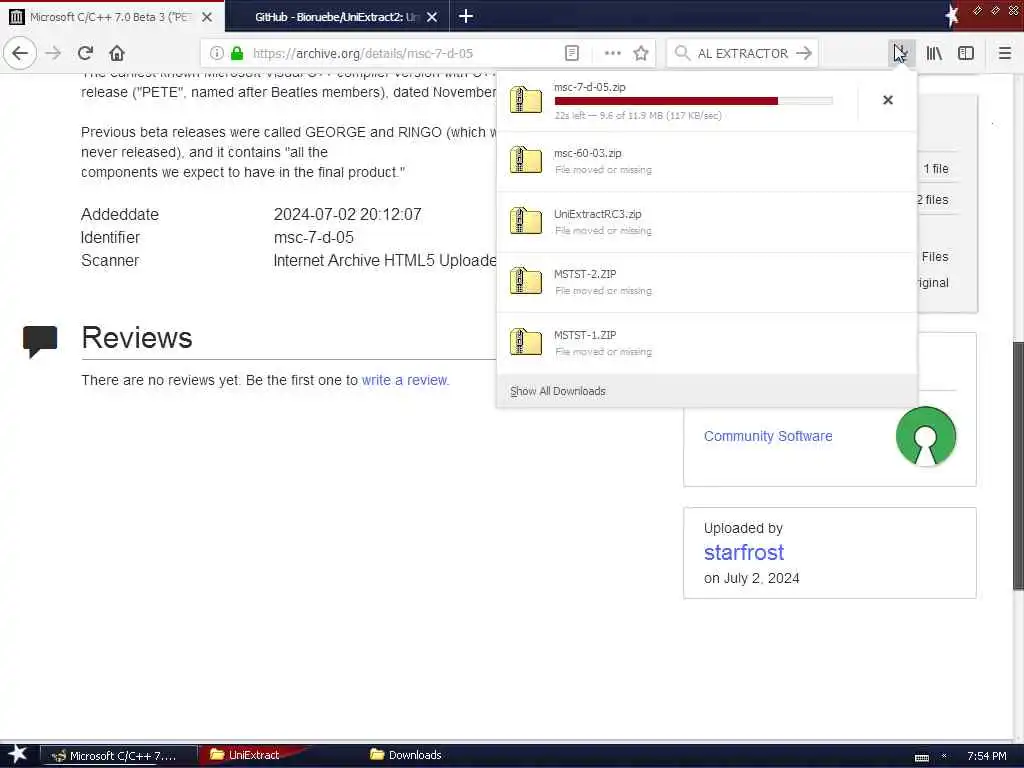The image size is (1024, 768).
Task: Close the Microsoft C/C++ 7.0 Beta 3 tab
Action: pyautogui.click(x=206, y=17)
